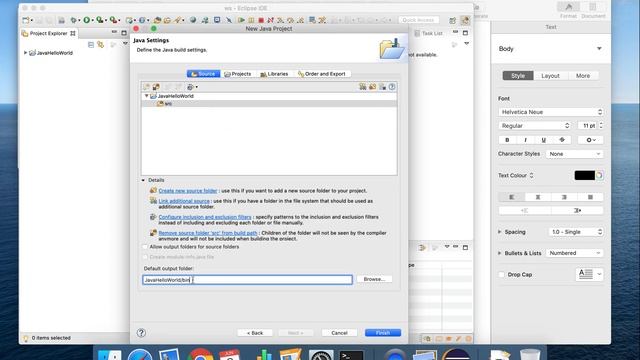Collapse the JavaHelloWorld node in source tree
The width and height of the screenshot is (640, 360).
[147, 96]
